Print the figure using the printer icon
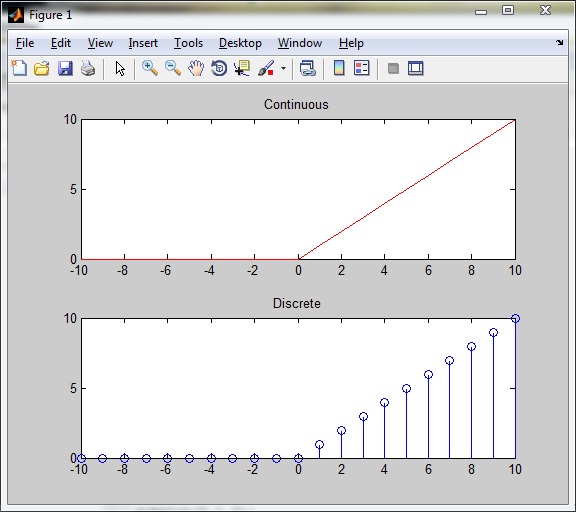The width and height of the screenshot is (576, 512). click(88, 68)
